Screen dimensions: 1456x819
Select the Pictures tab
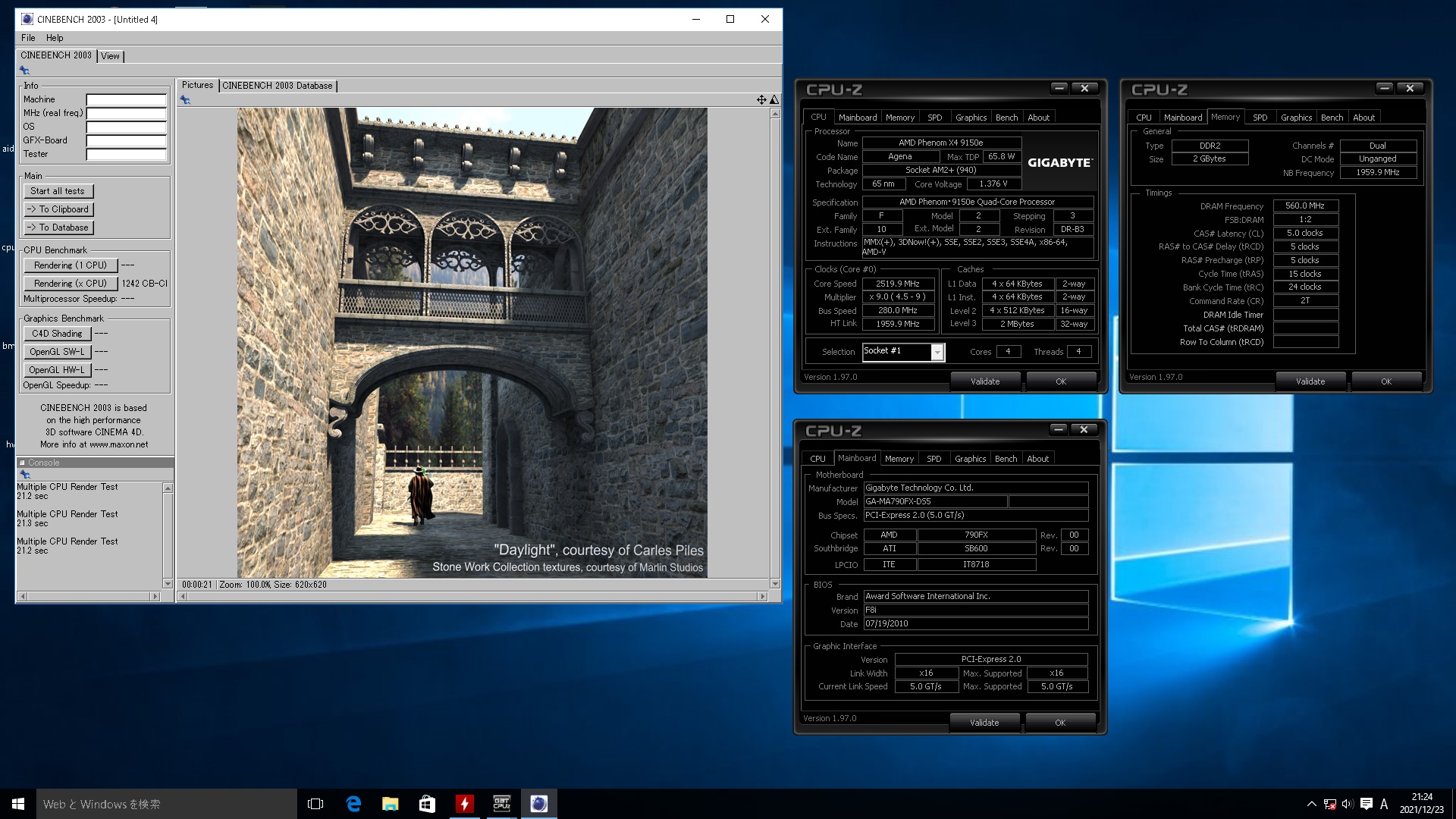pyautogui.click(x=198, y=85)
